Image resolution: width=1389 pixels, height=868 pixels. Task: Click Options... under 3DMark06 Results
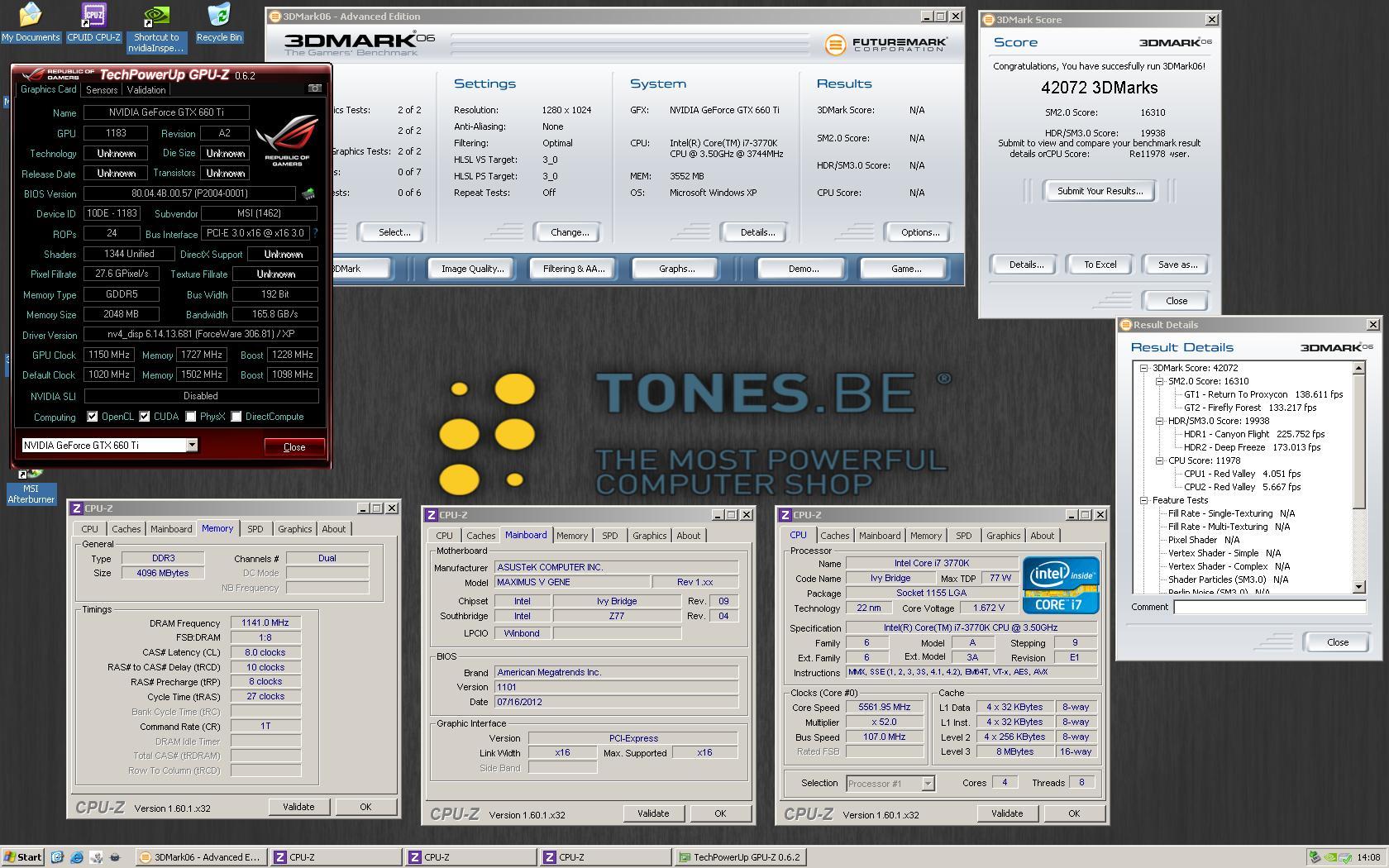[919, 232]
